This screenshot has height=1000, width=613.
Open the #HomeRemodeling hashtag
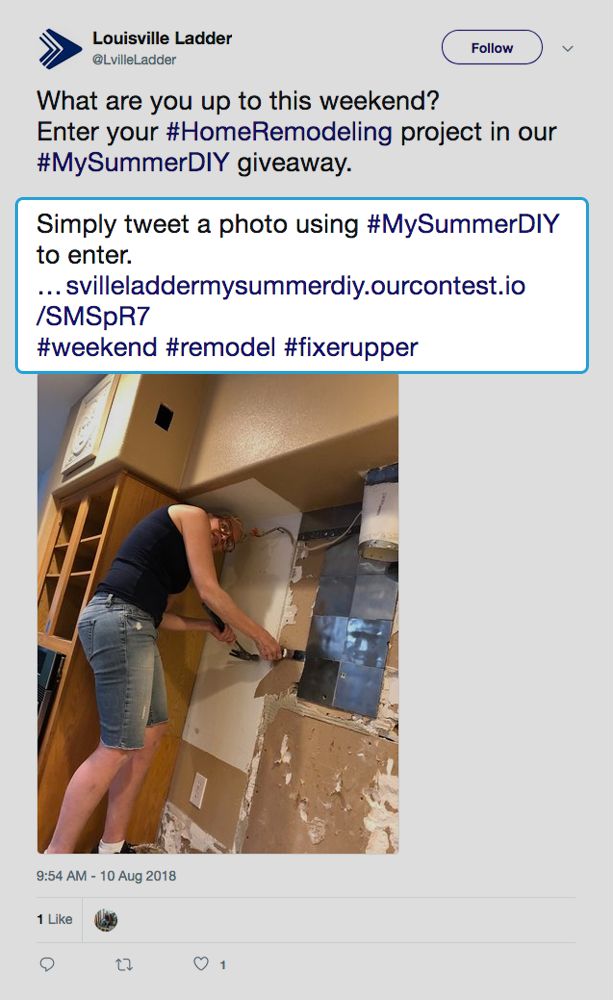click(x=279, y=132)
